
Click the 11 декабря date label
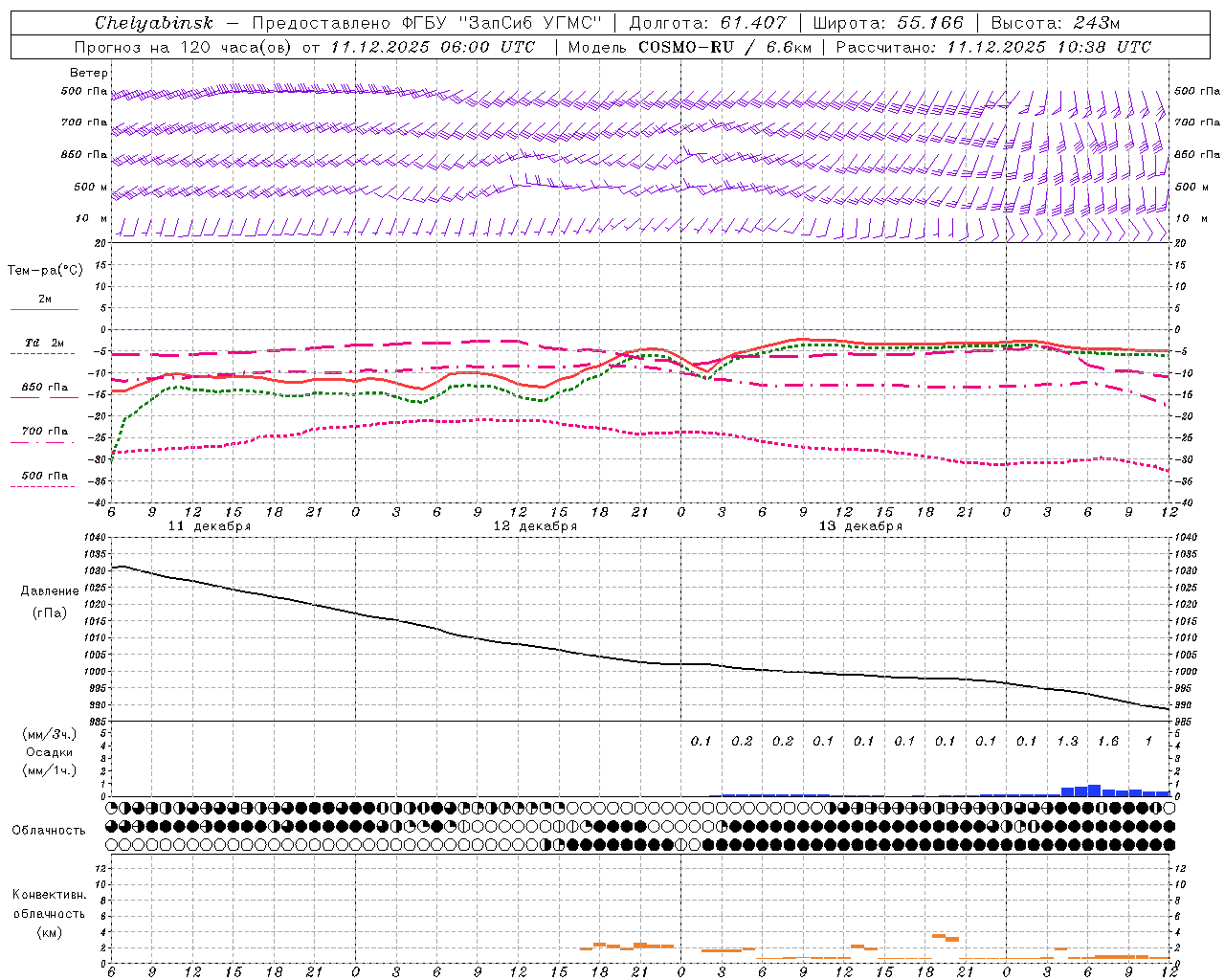[x=210, y=526]
